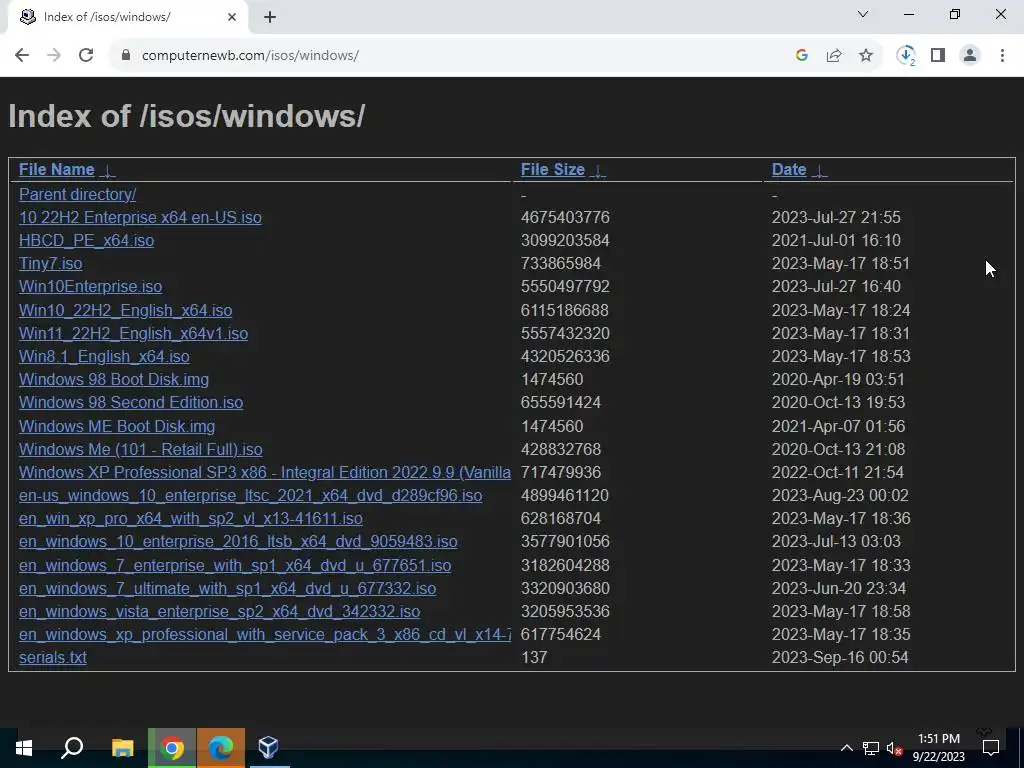View site info via padlock icon

[126, 56]
